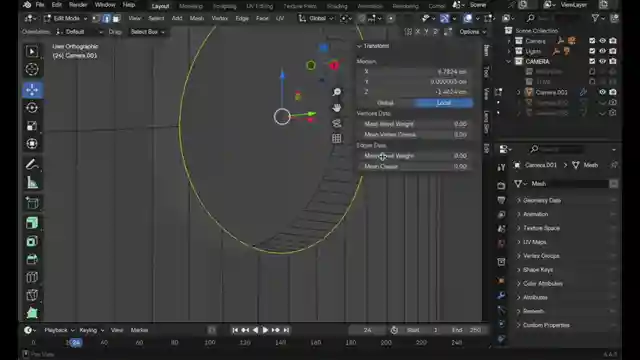Screen dimensions: 640x360
Task: Toggle camera view gizmo button
Action: tap(336, 123)
